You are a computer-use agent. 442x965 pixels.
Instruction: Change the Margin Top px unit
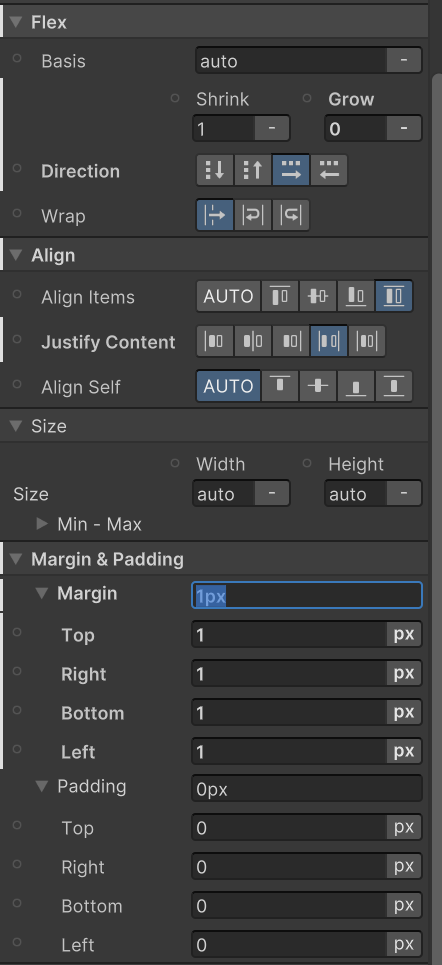pos(404,635)
